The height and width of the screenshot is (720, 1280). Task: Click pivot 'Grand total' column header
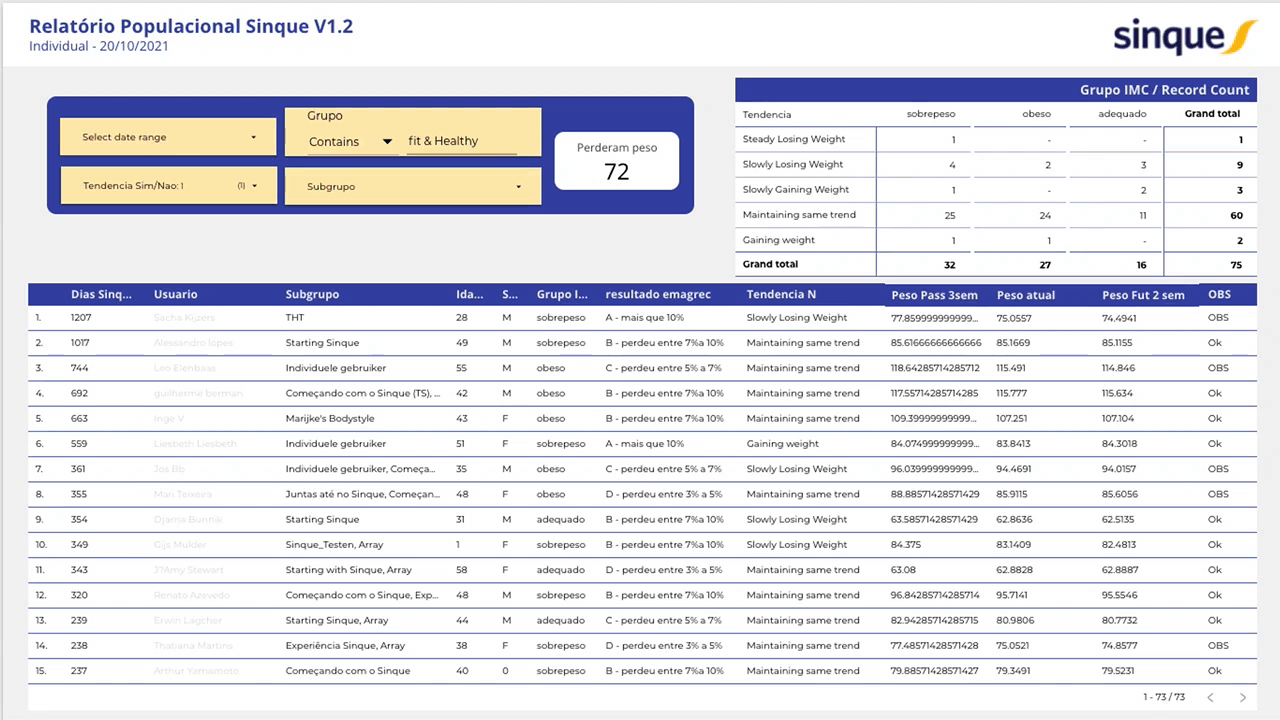tap(1212, 114)
